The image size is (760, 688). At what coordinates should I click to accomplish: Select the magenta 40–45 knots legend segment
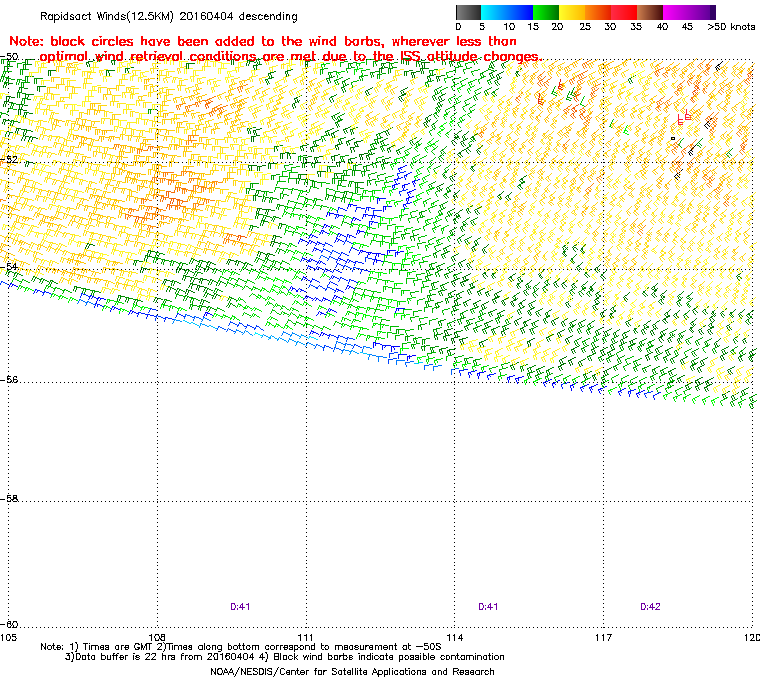pos(676,12)
